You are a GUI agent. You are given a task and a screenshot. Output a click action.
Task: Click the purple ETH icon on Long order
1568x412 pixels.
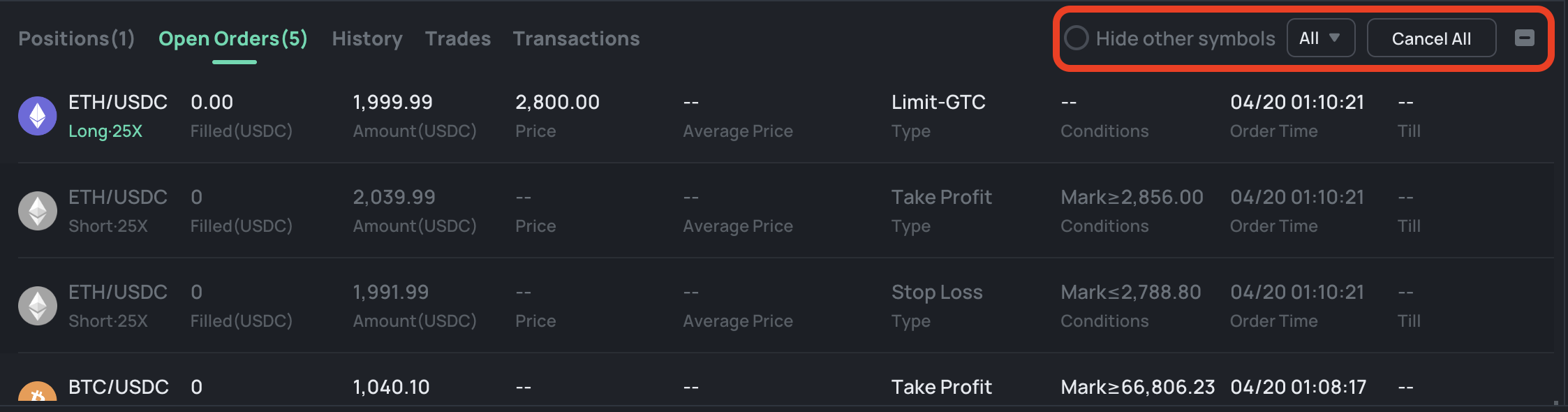38,116
